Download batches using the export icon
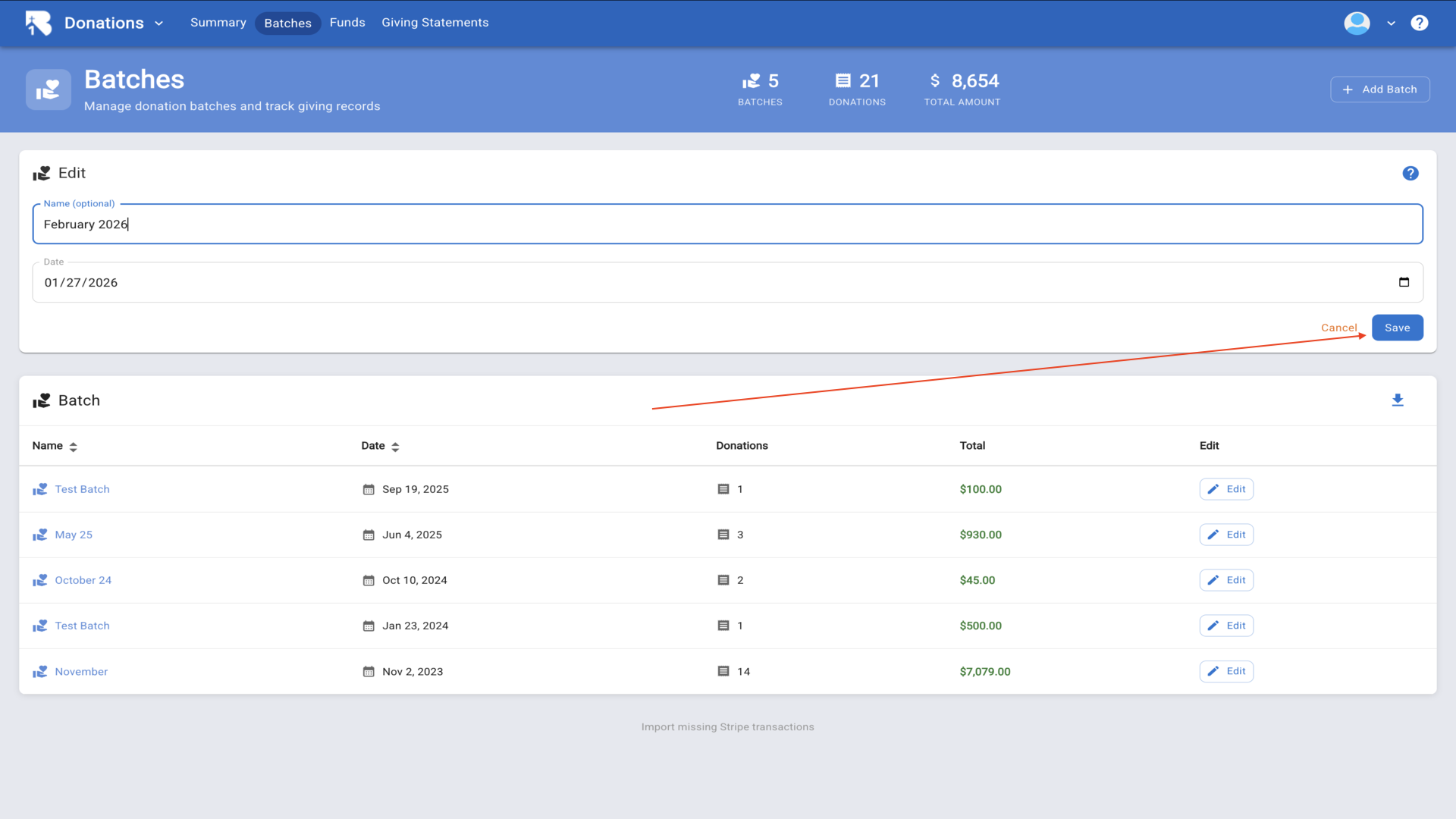The image size is (1456, 819). (1397, 400)
